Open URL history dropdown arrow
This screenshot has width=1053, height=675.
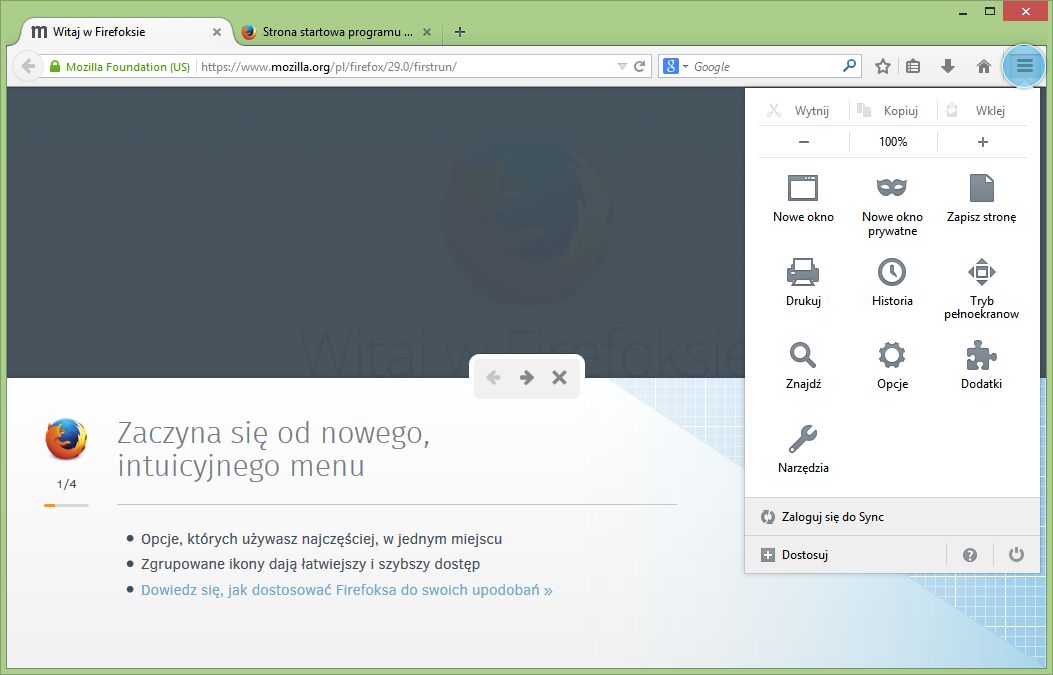click(x=622, y=66)
